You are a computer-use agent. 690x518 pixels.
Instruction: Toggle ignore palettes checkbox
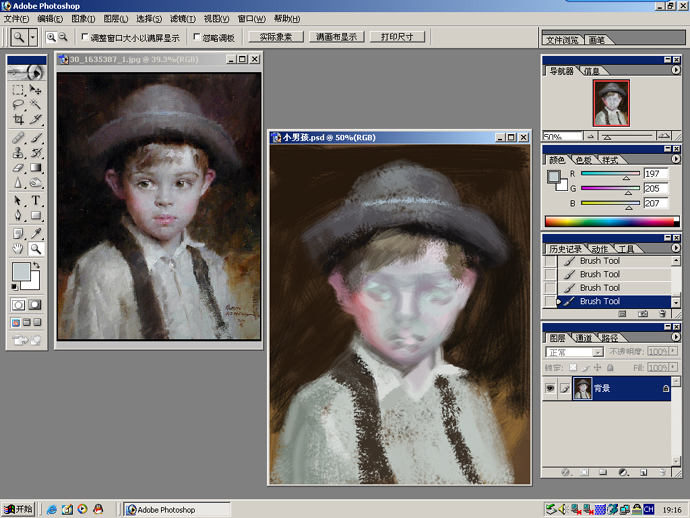click(x=197, y=37)
